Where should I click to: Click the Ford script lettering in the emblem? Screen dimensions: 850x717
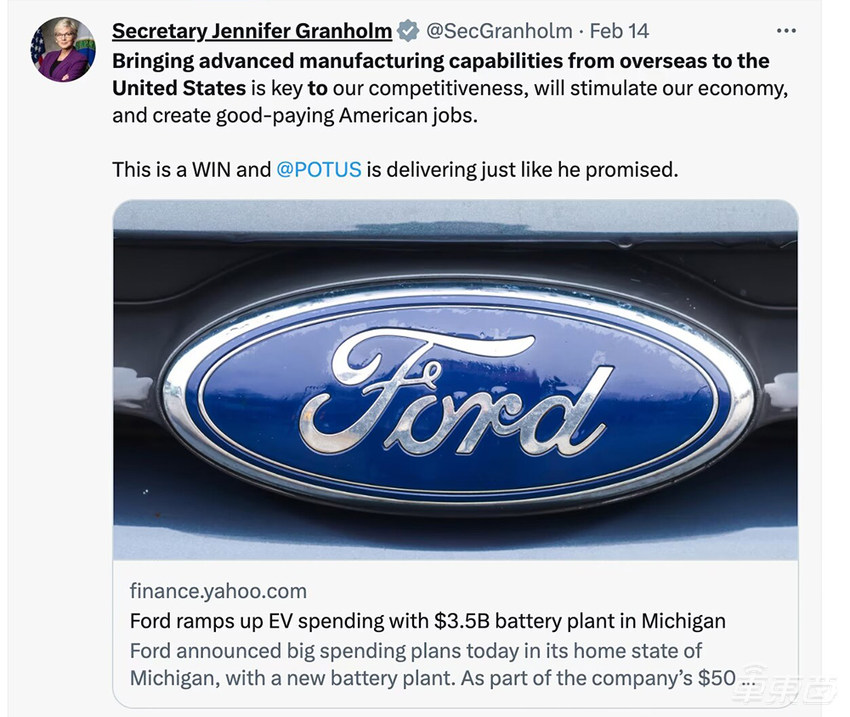point(455,393)
